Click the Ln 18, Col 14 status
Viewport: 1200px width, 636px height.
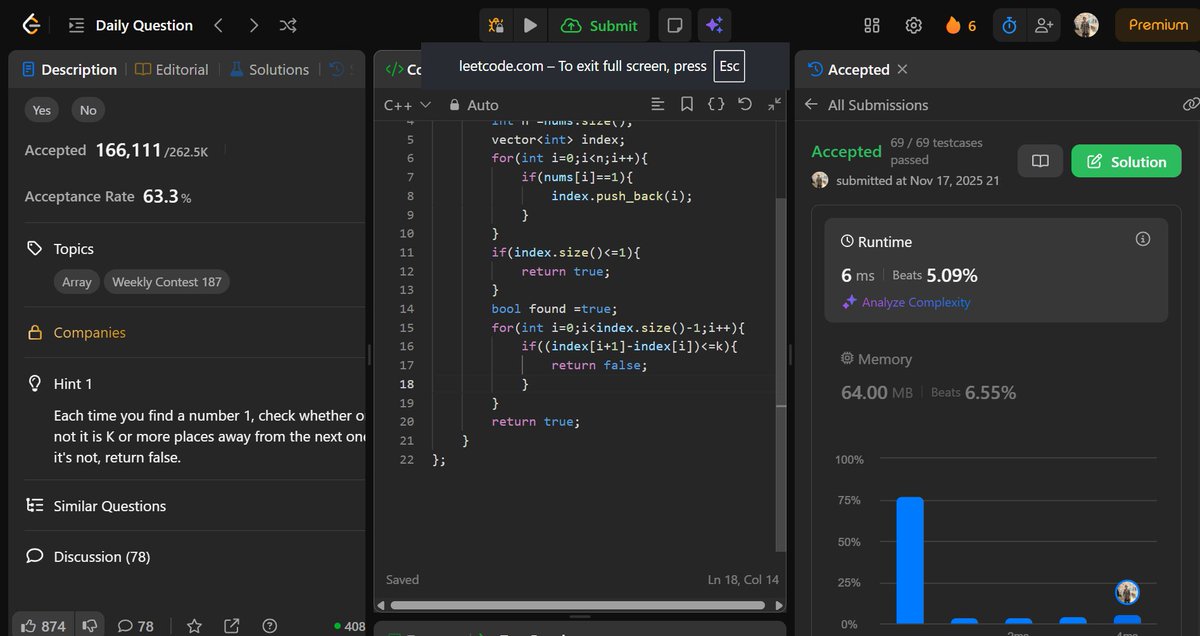742,580
